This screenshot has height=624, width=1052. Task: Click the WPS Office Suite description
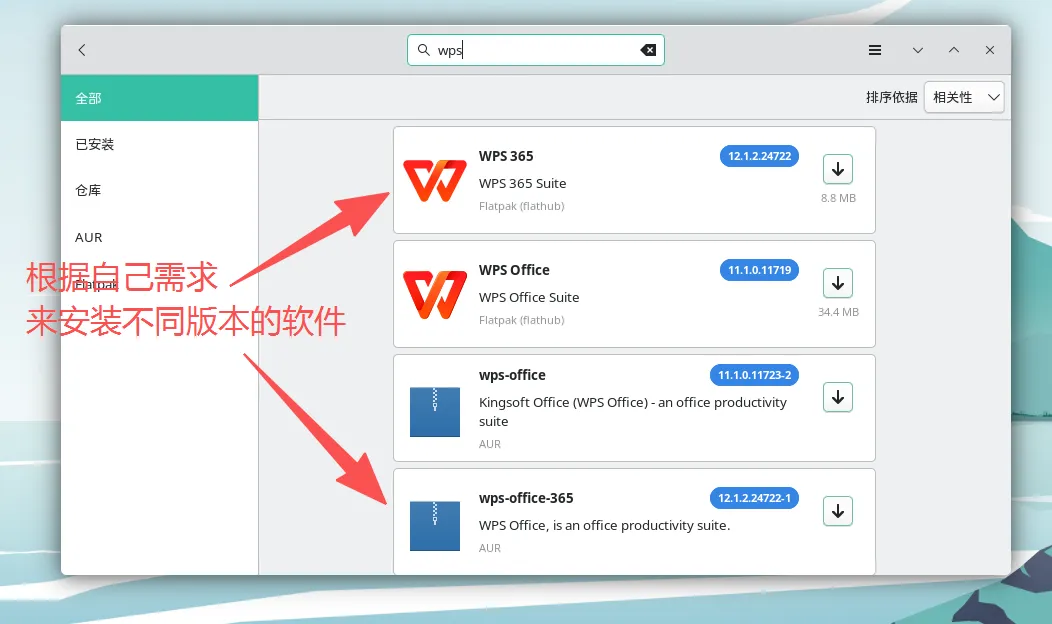pyautogui.click(x=529, y=297)
